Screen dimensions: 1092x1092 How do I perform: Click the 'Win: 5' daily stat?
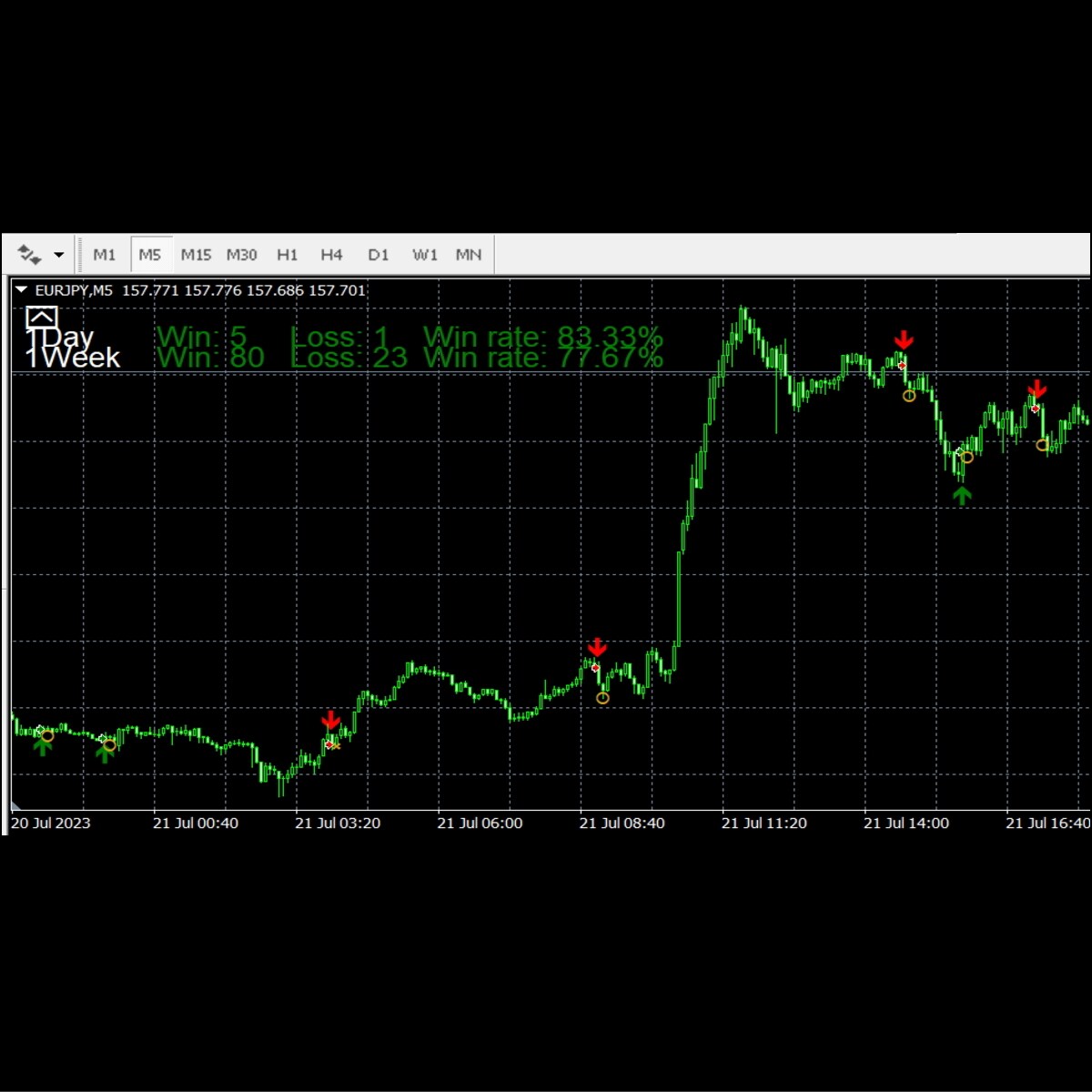point(202,337)
